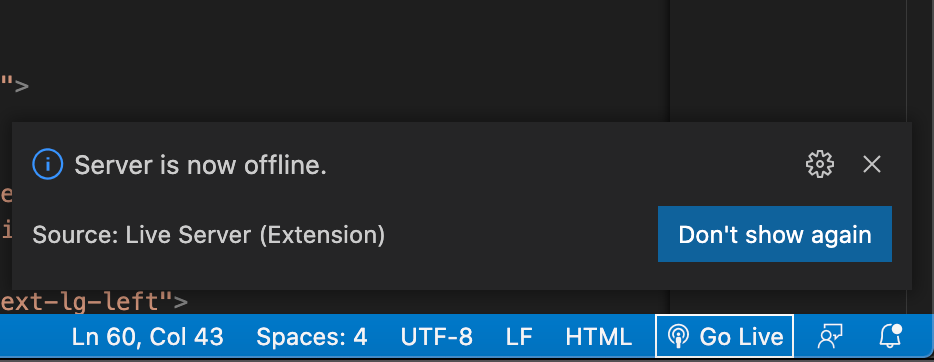Image resolution: width=934 pixels, height=362 pixels.
Task: Change indentation via Spaces: 4
Action: coord(312,337)
